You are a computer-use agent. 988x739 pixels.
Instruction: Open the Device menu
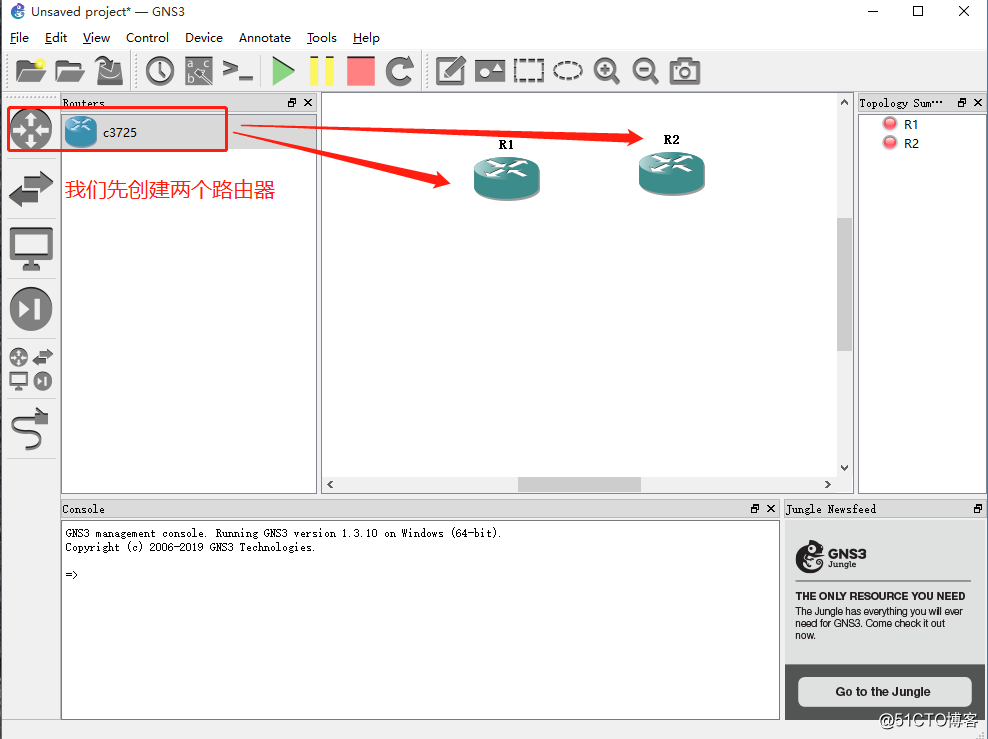204,38
